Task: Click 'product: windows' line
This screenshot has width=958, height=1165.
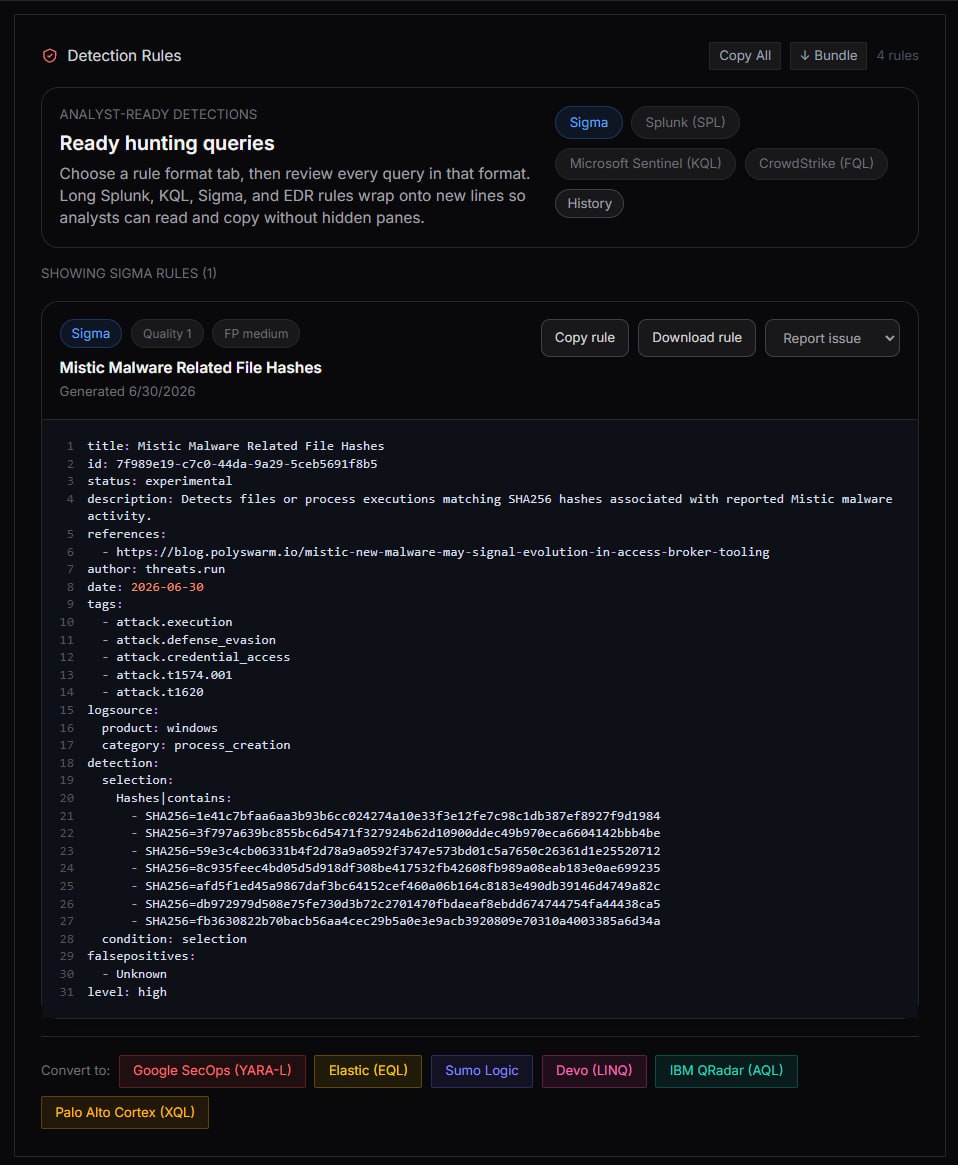Action: tap(160, 728)
